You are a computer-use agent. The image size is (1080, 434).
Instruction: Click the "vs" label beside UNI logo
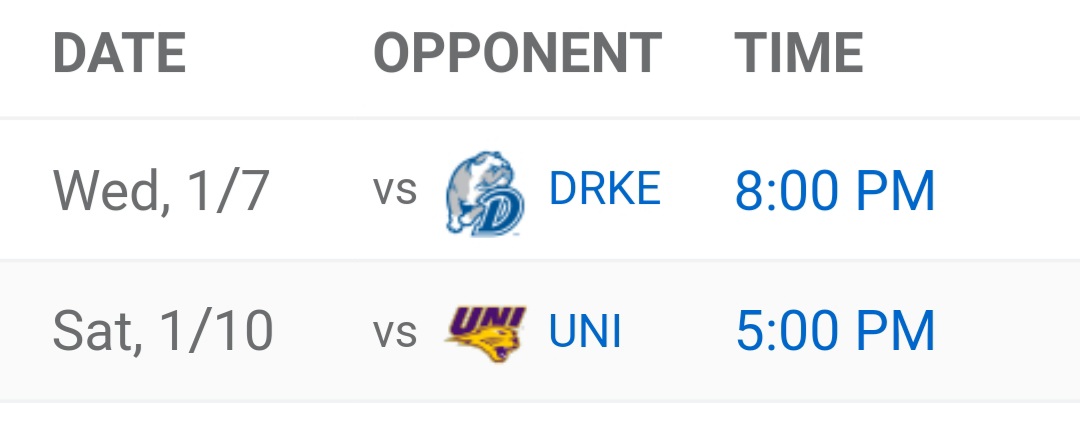click(395, 333)
